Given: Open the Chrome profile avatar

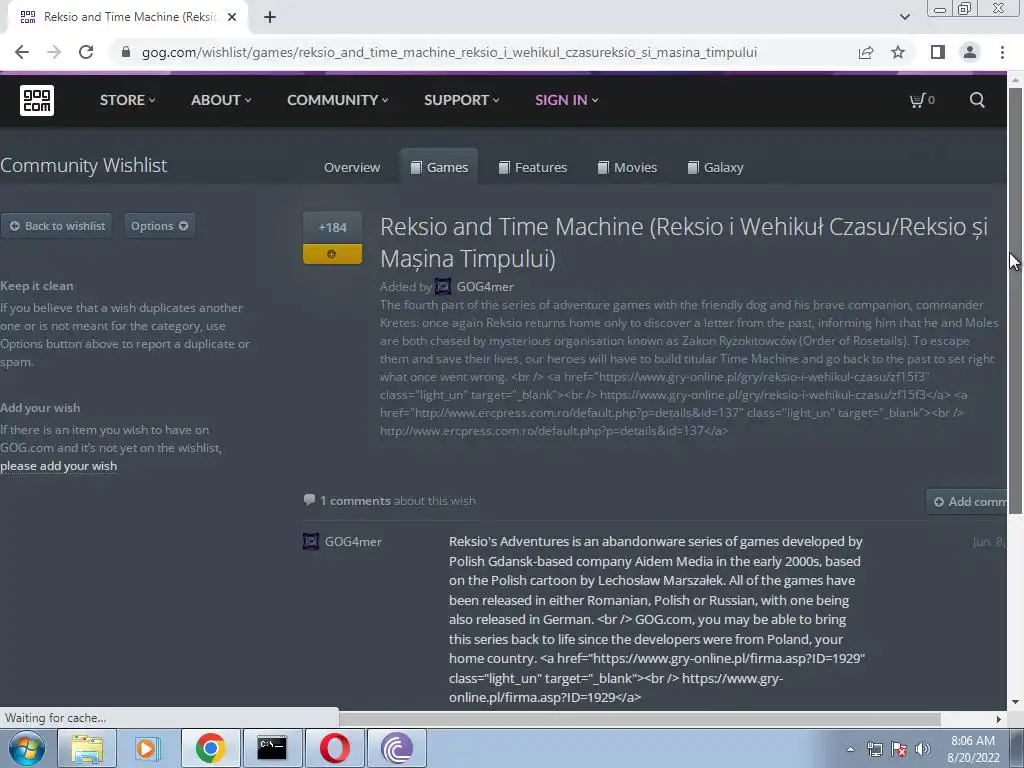Looking at the screenshot, I should (970, 52).
